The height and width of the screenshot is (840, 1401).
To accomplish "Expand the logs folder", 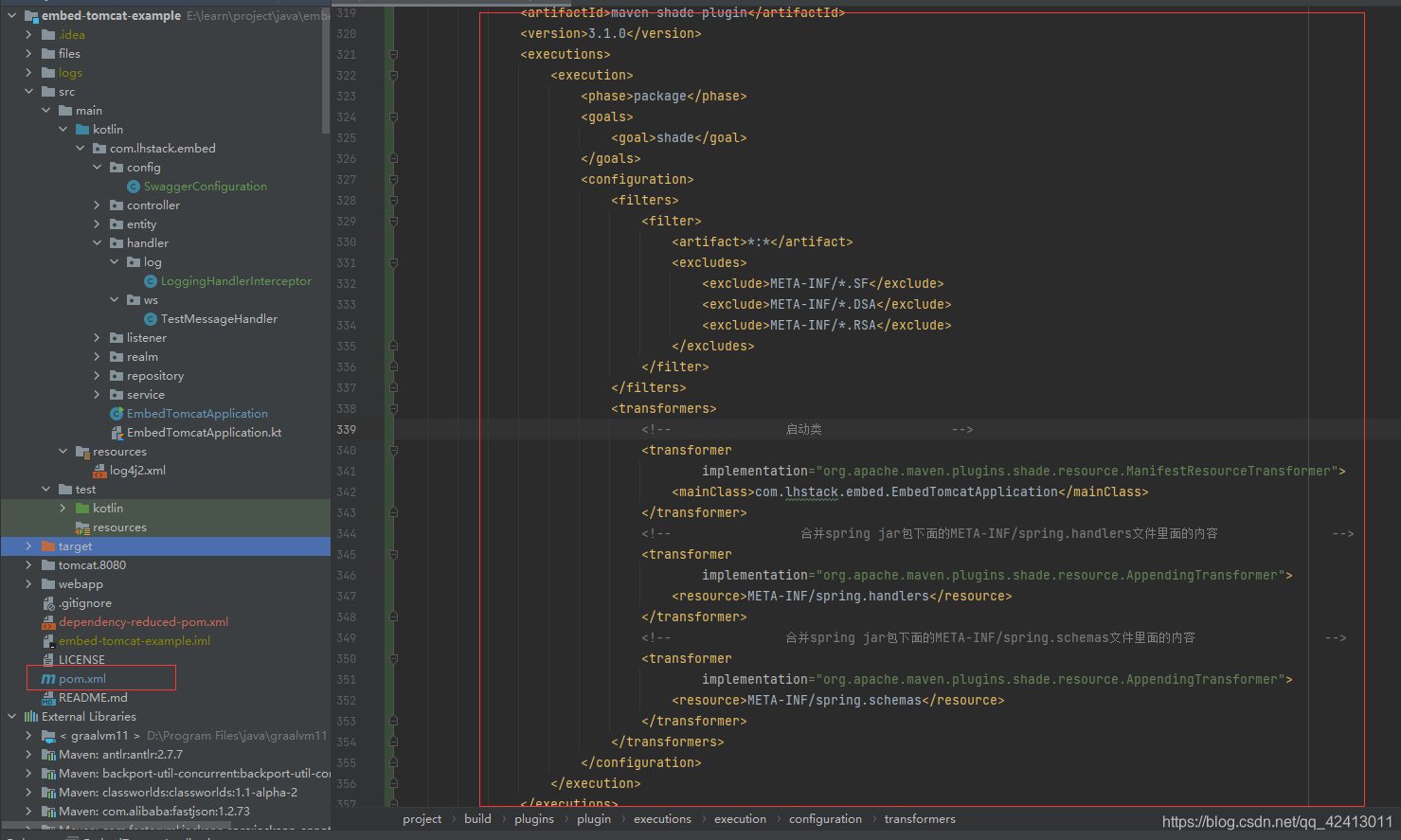I will pyautogui.click(x=28, y=73).
